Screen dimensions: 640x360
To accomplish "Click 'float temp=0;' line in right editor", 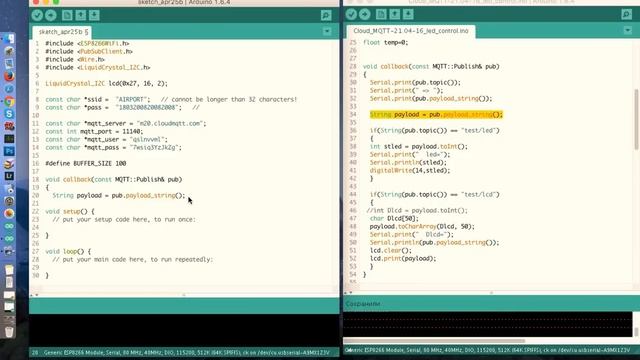I will pos(385,42).
